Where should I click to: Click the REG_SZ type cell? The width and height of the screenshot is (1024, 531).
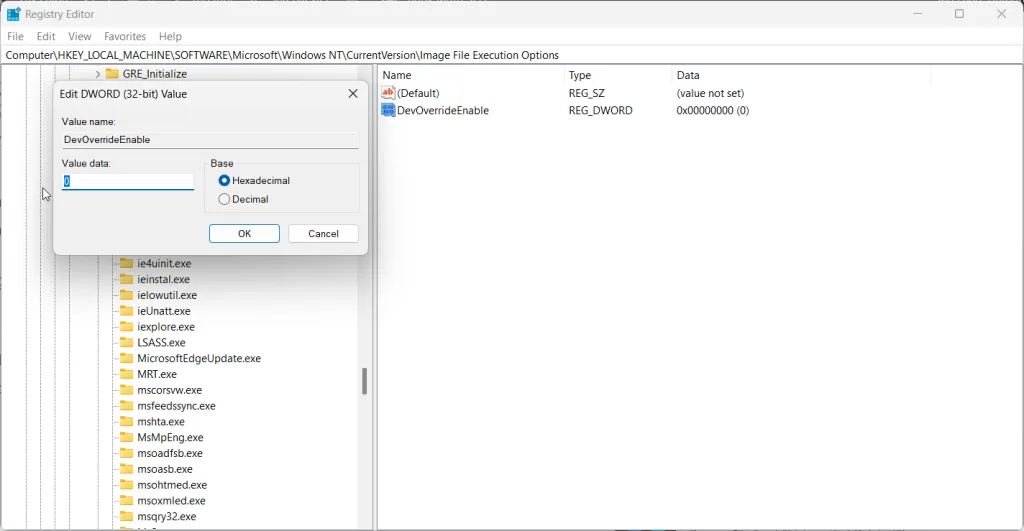click(x=586, y=93)
